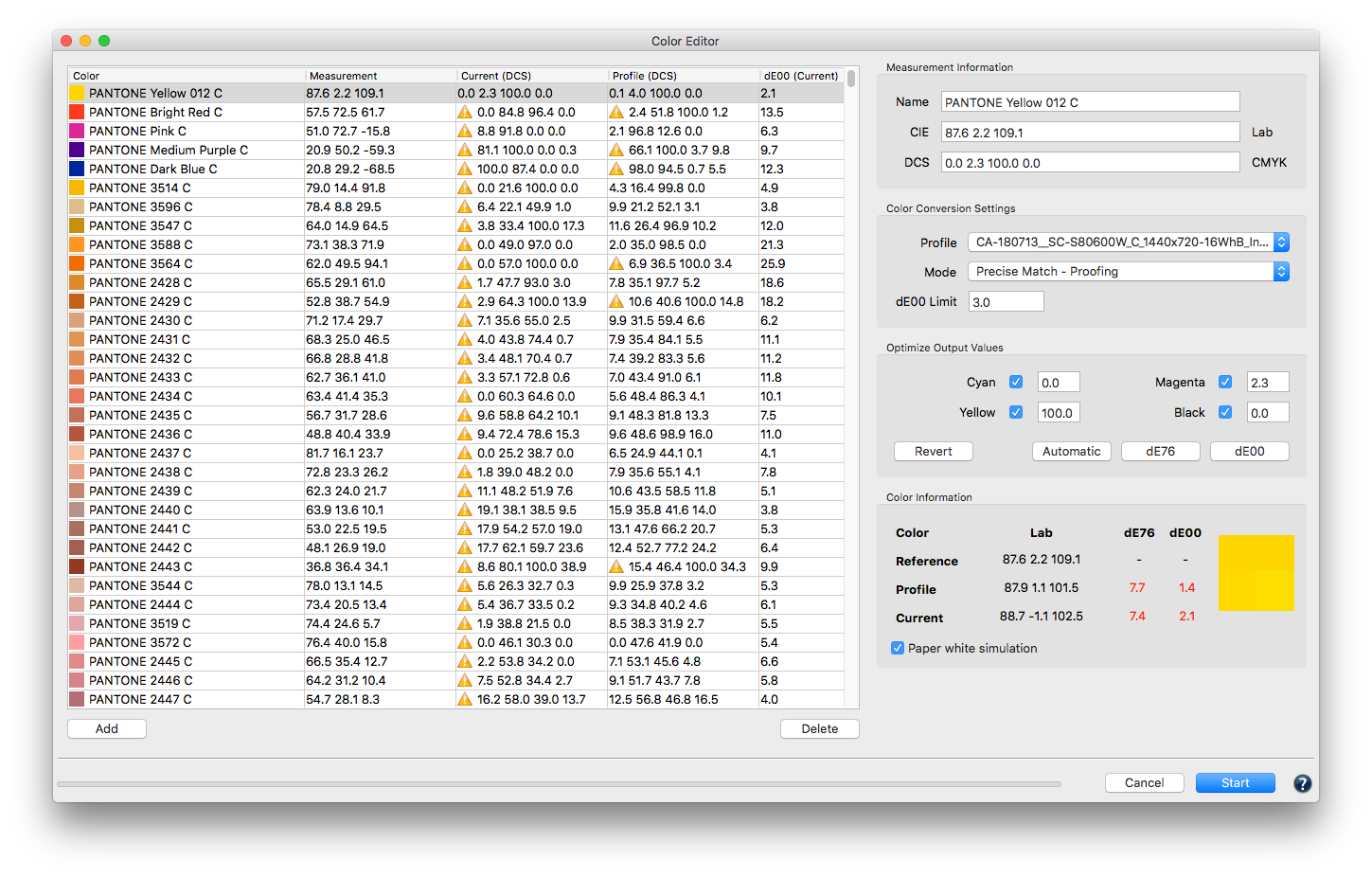The height and width of the screenshot is (878, 1372).
Task: Click the Black value field
Action: [x=1268, y=413]
